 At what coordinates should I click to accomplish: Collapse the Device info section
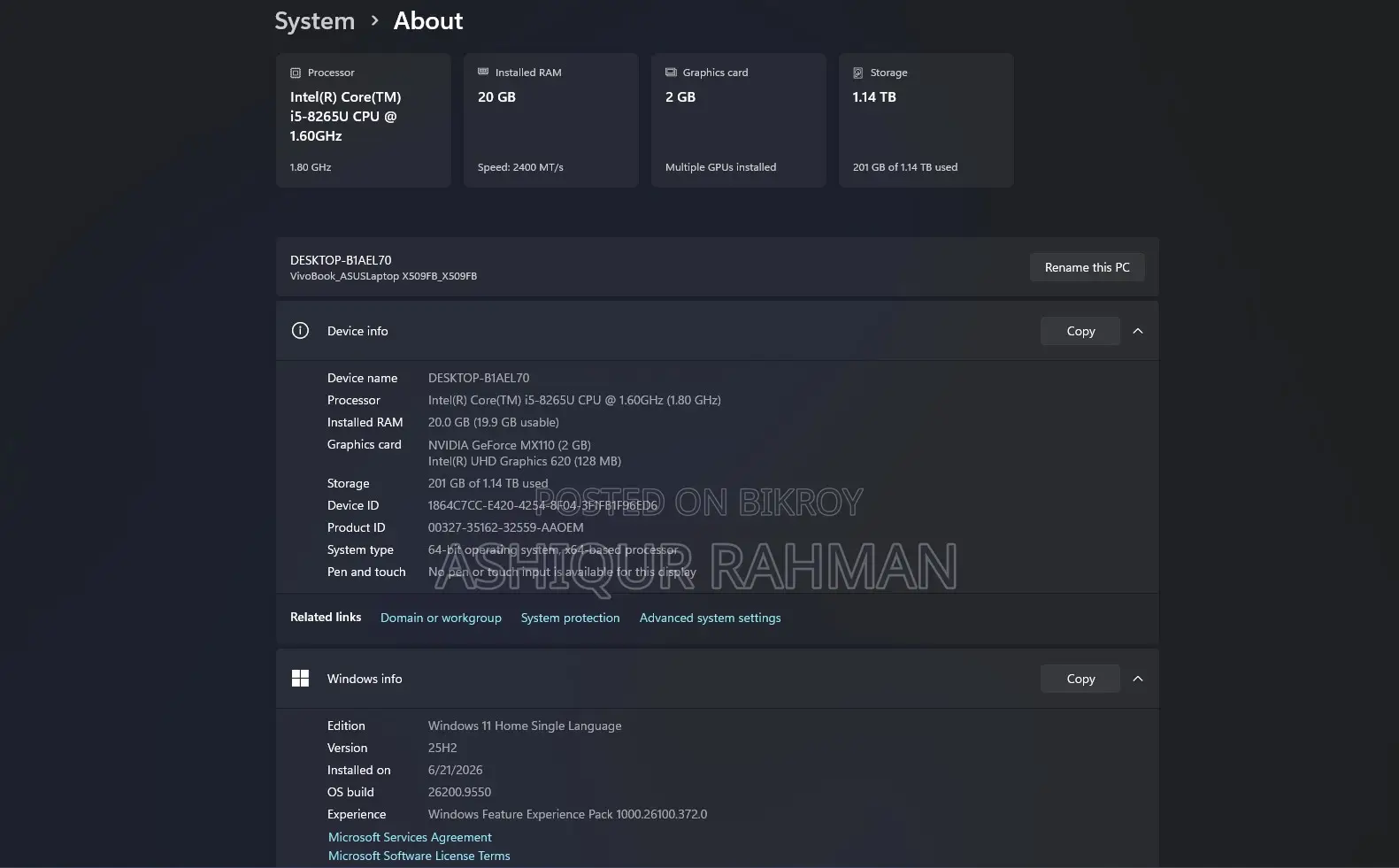(1138, 331)
